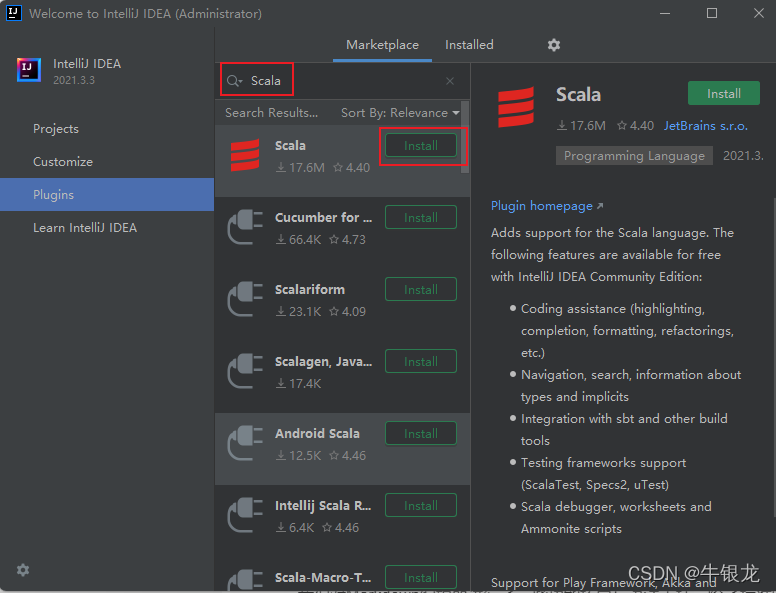Click the Cucumber for Scala plugin icon
The image size is (776, 593).
(x=245, y=227)
